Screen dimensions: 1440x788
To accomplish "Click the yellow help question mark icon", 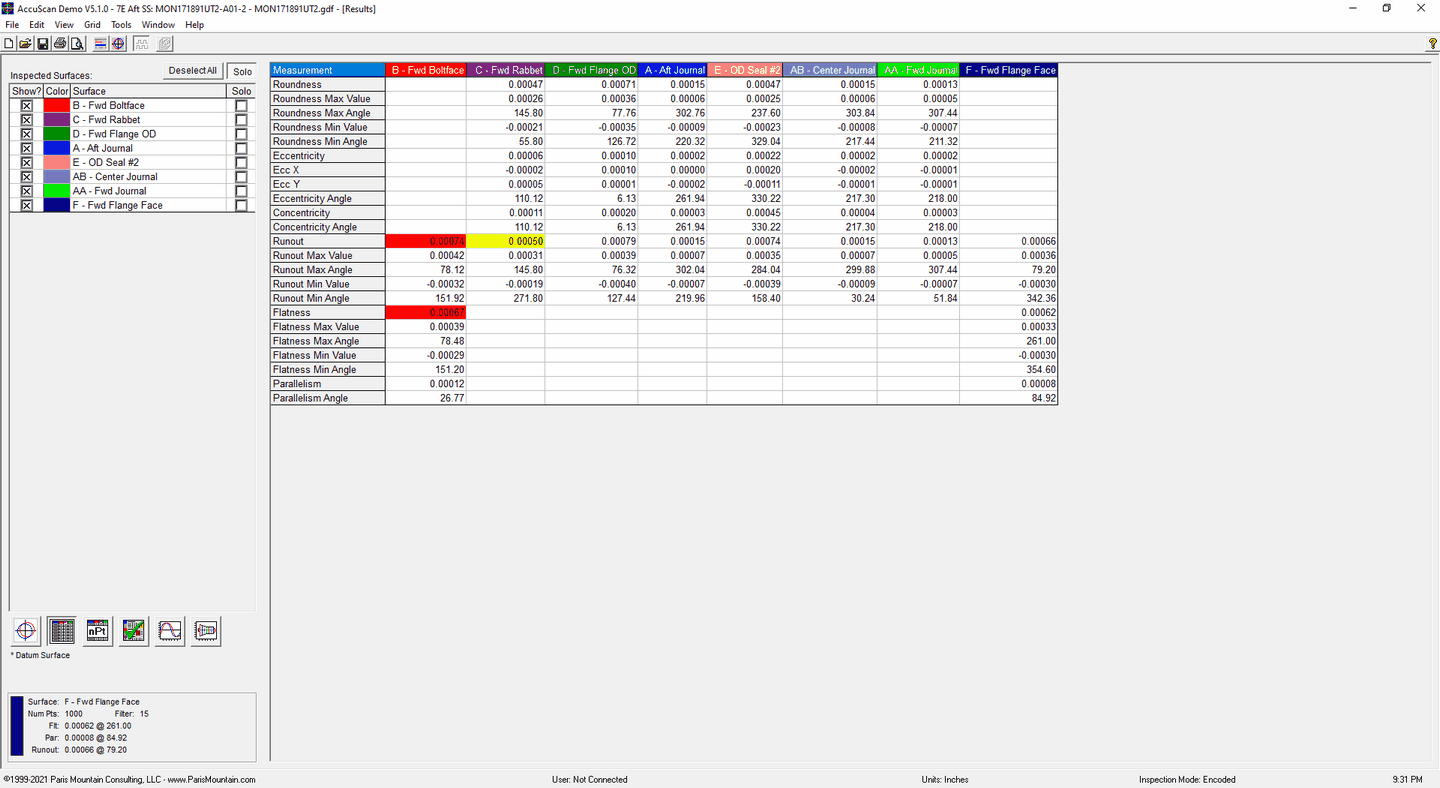I will coord(1432,43).
